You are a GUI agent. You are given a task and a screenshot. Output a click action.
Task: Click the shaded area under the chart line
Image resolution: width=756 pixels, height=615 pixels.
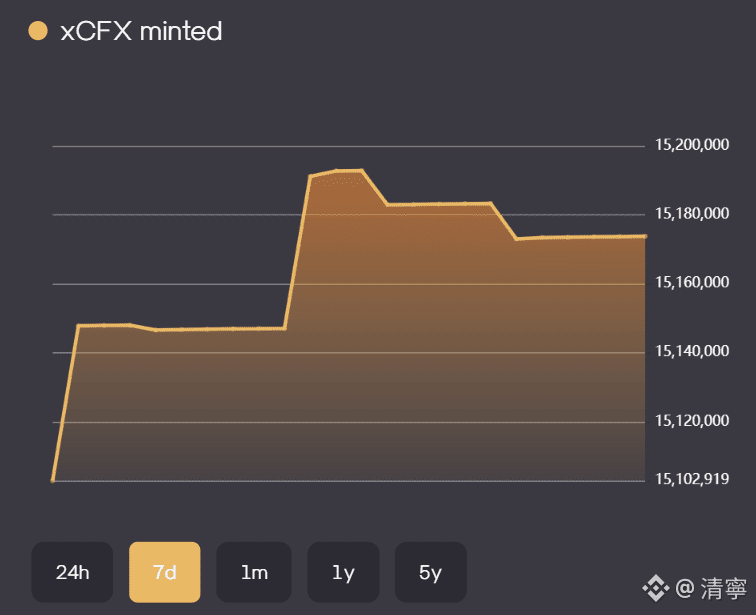pos(400,350)
